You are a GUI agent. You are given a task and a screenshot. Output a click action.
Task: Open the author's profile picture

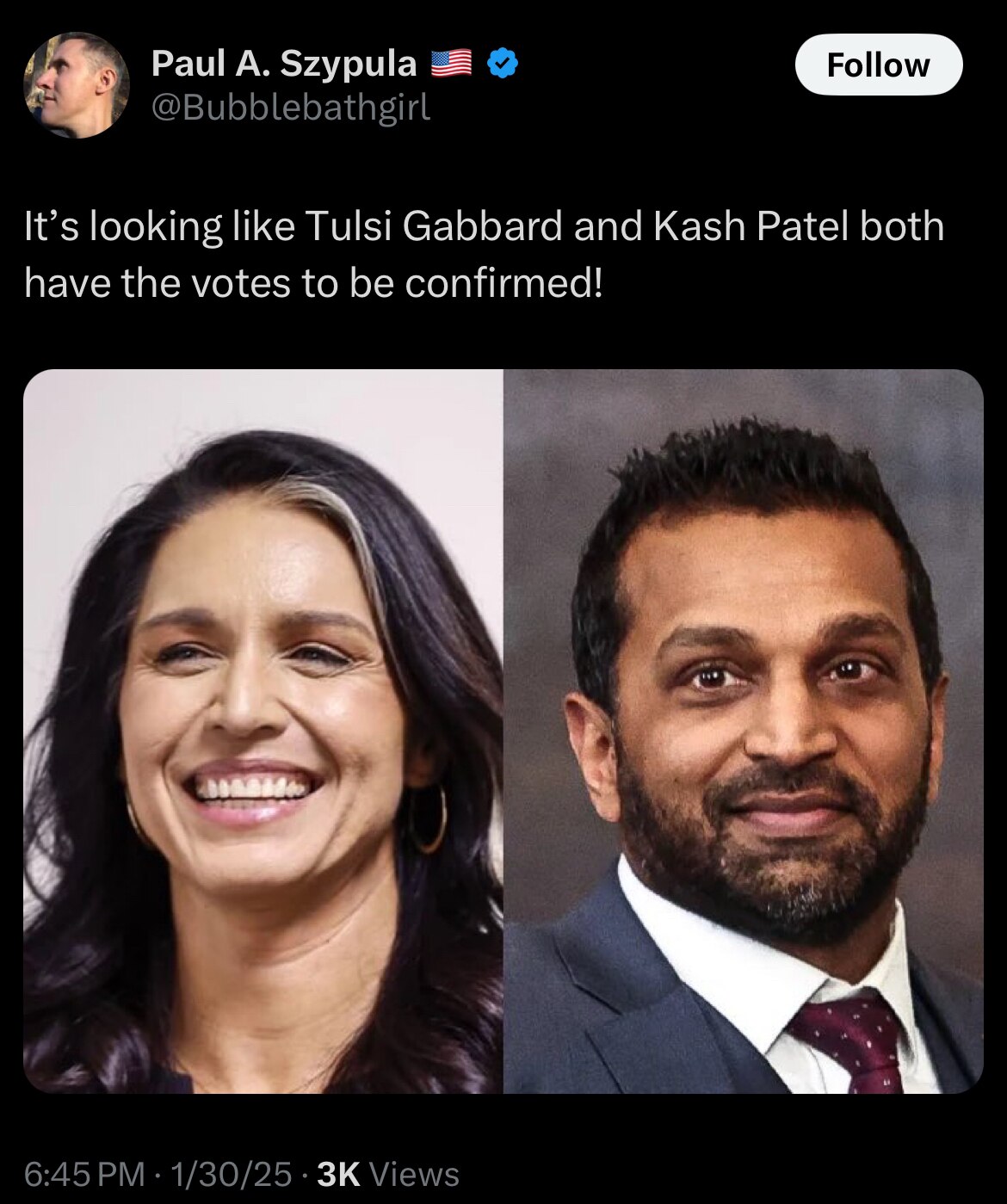pyautogui.click(x=76, y=85)
